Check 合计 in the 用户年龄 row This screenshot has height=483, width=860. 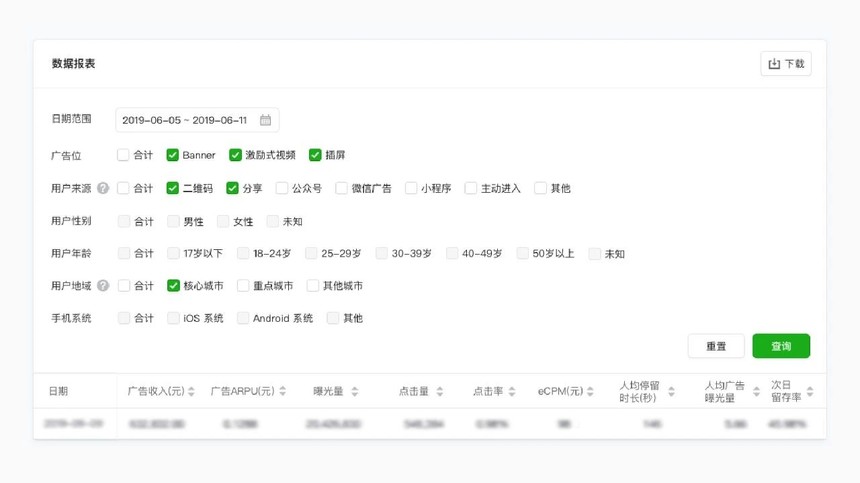point(124,253)
